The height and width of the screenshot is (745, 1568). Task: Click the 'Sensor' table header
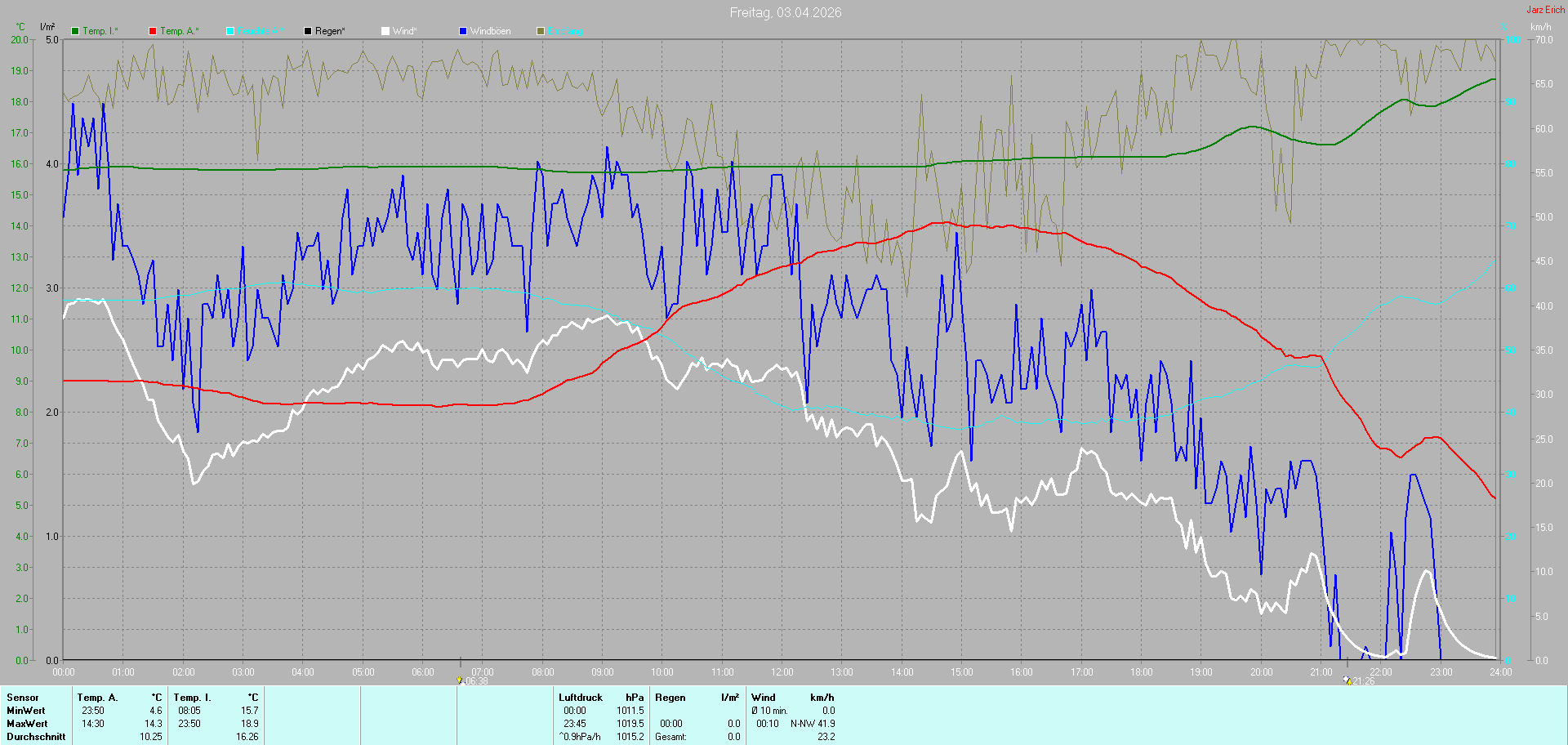[23, 698]
